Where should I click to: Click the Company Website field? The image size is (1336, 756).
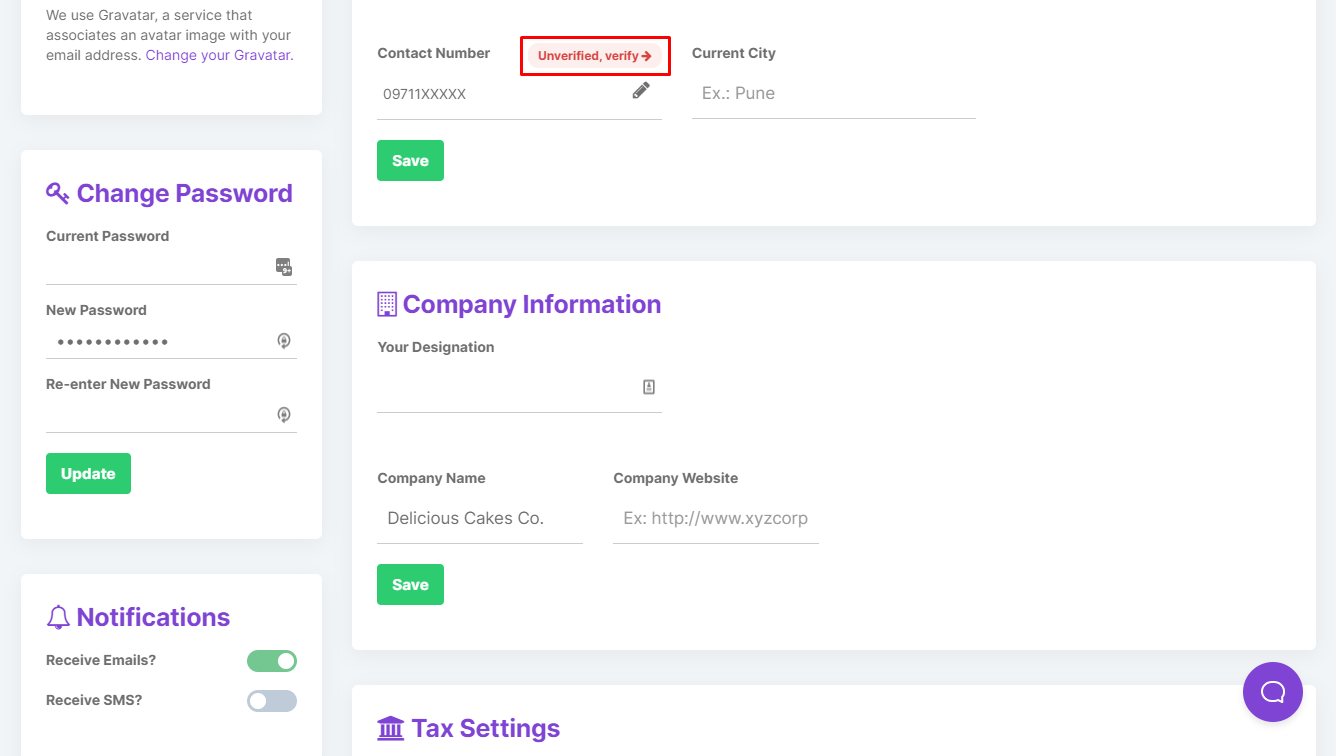click(716, 519)
